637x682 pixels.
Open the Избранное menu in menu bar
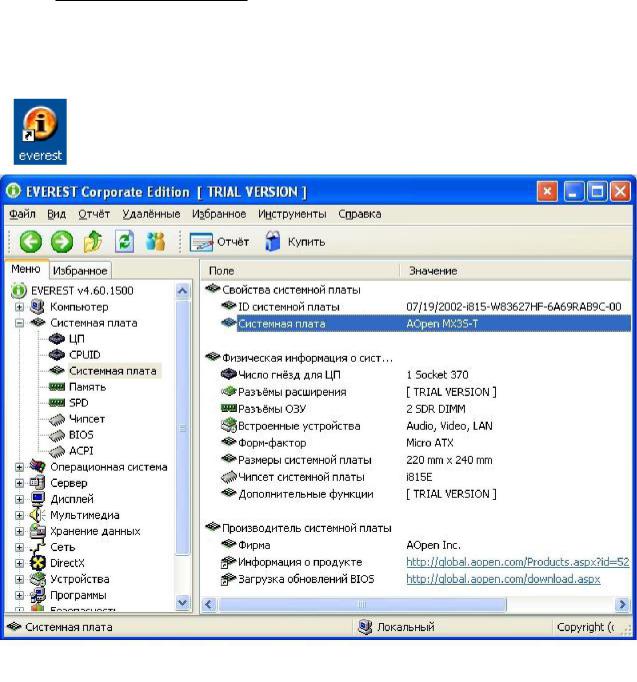(x=219, y=214)
